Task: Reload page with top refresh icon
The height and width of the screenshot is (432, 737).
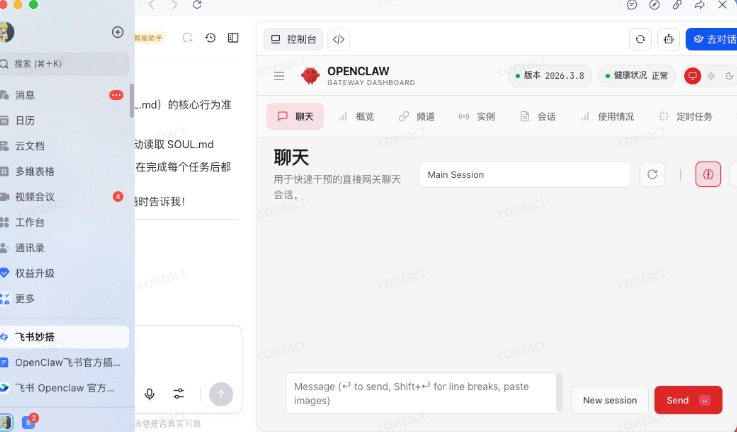Action: click(x=197, y=5)
